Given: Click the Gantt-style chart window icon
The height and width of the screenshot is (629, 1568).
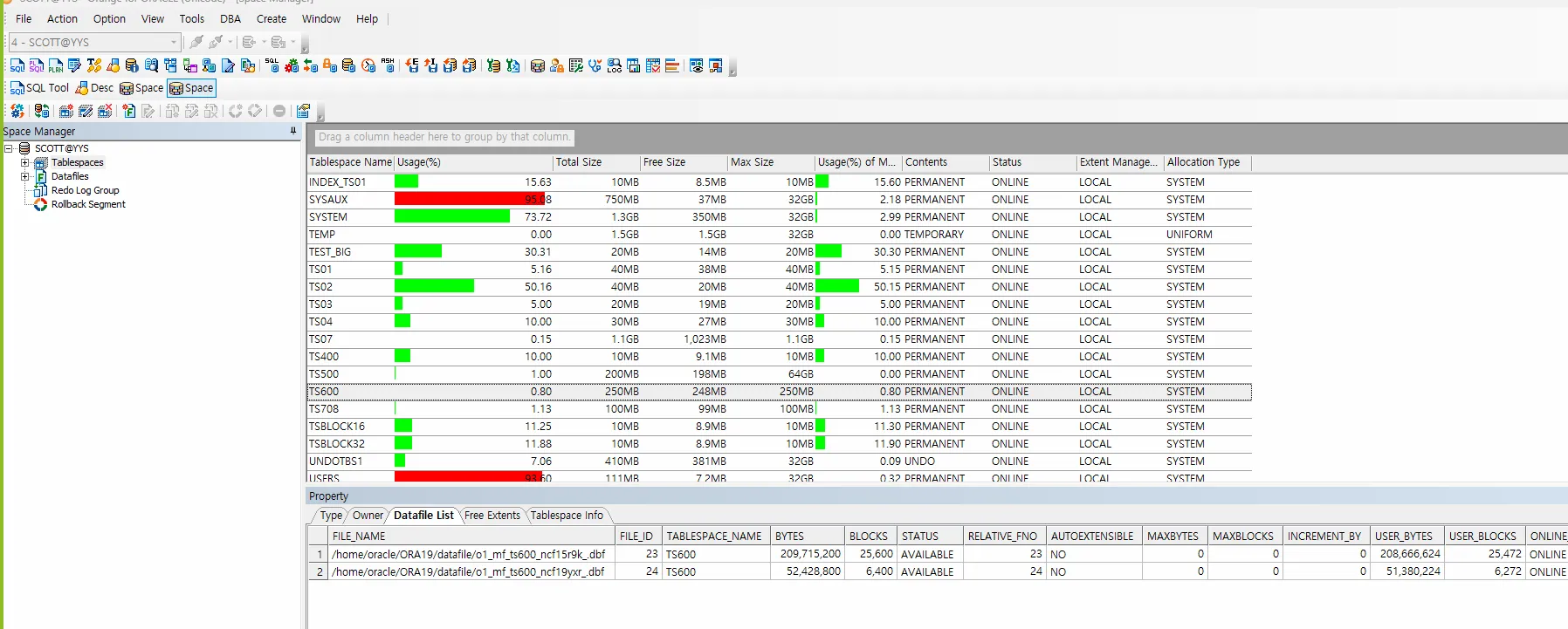Looking at the screenshot, I should [634, 65].
